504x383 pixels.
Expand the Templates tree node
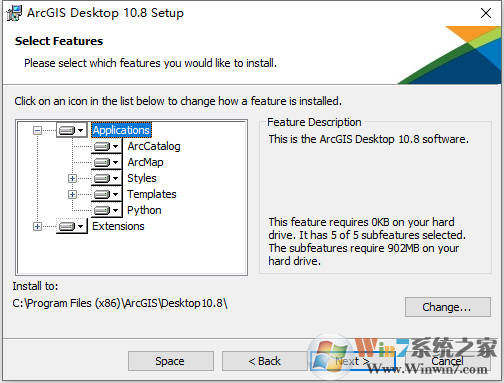[x=72, y=194]
